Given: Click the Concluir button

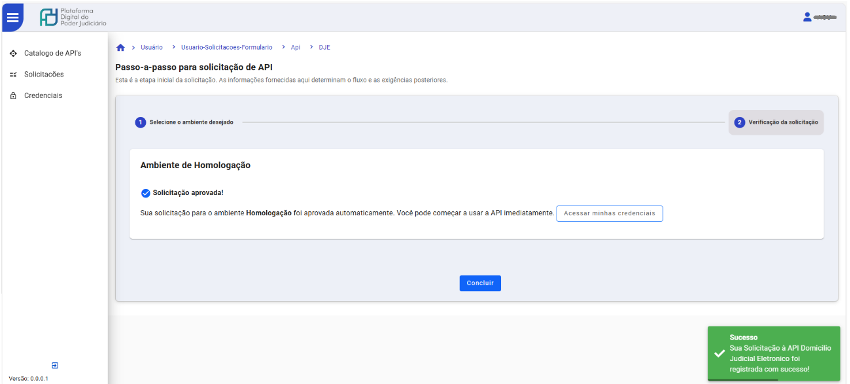Looking at the screenshot, I should (480, 283).
